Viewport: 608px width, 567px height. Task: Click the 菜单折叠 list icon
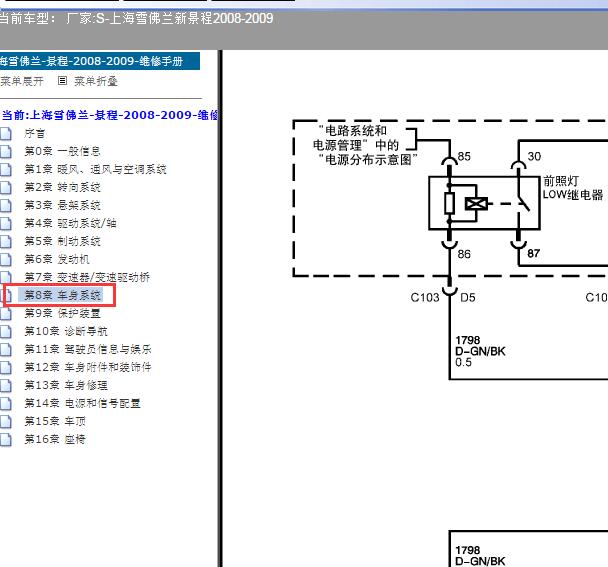click(x=62, y=81)
